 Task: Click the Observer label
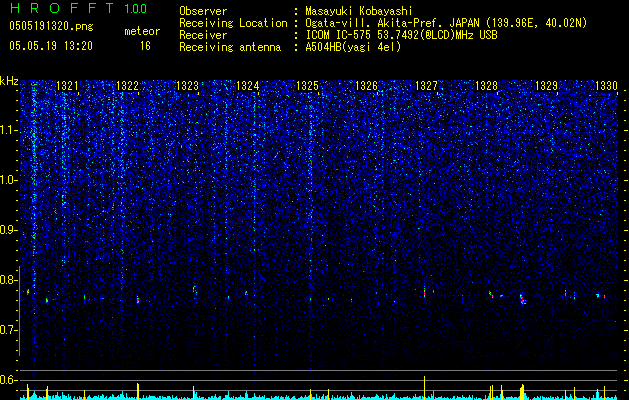(x=203, y=11)
